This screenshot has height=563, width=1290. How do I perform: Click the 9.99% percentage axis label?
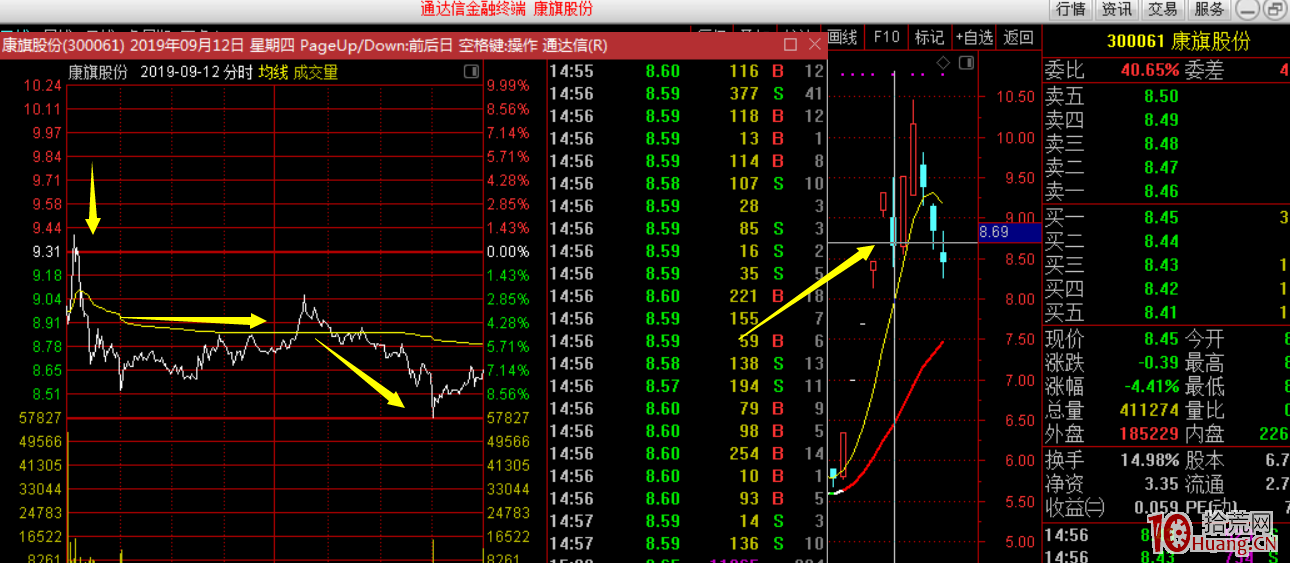(x=508, y=85)
